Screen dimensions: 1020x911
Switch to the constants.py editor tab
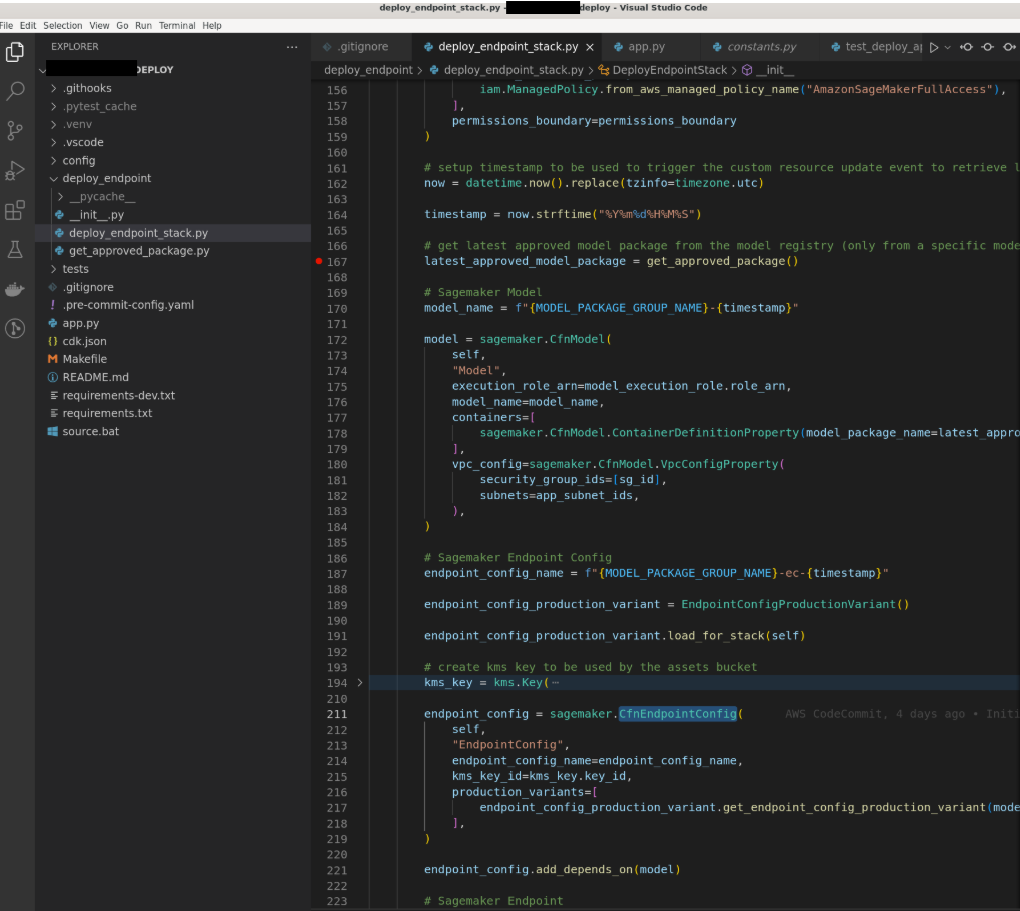(x=761, y=47)
